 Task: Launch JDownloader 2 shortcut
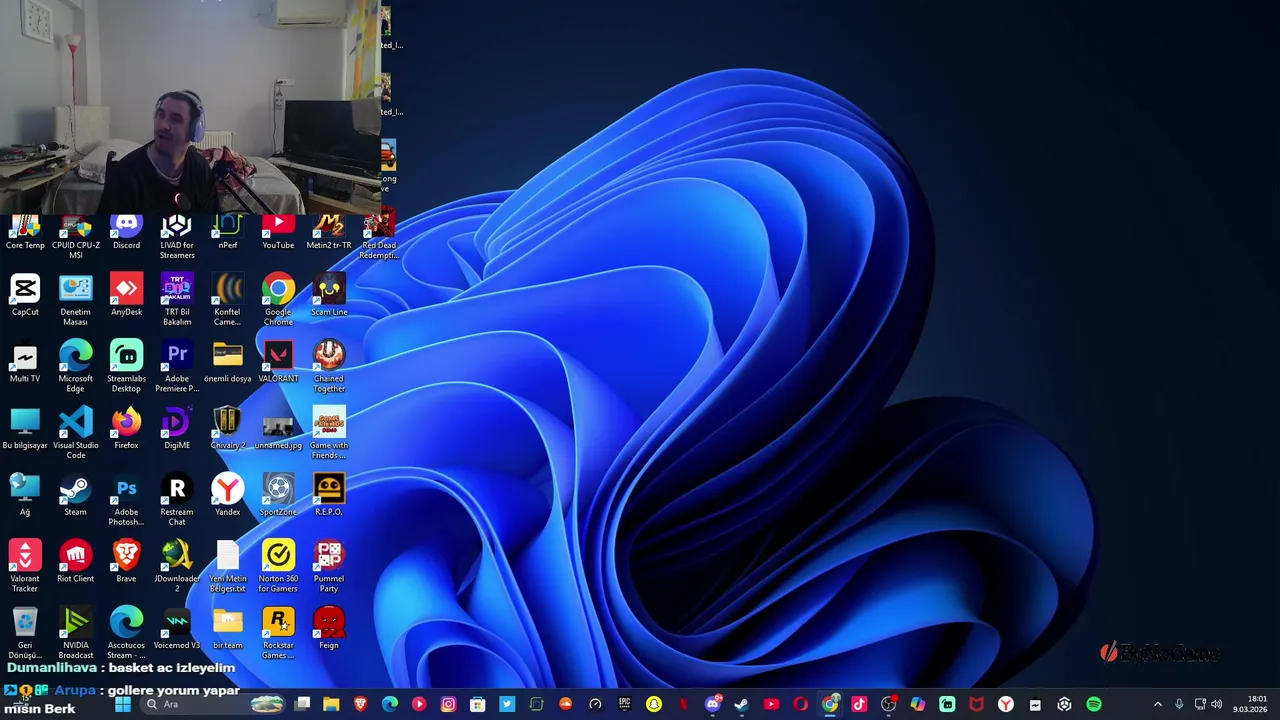pyautogui.click(x=177, y=567)
